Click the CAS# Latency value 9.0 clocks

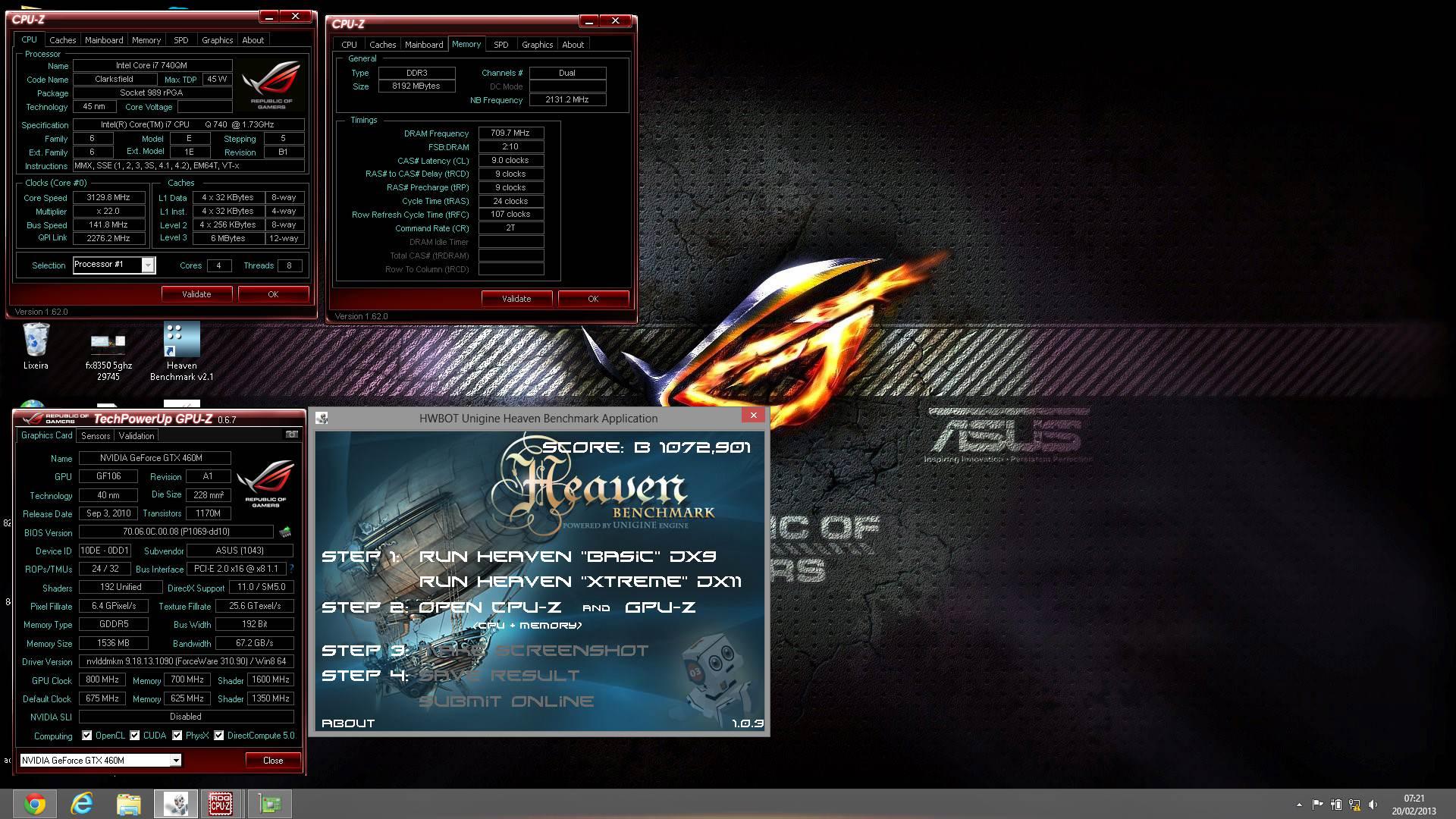tap(510, 160)
